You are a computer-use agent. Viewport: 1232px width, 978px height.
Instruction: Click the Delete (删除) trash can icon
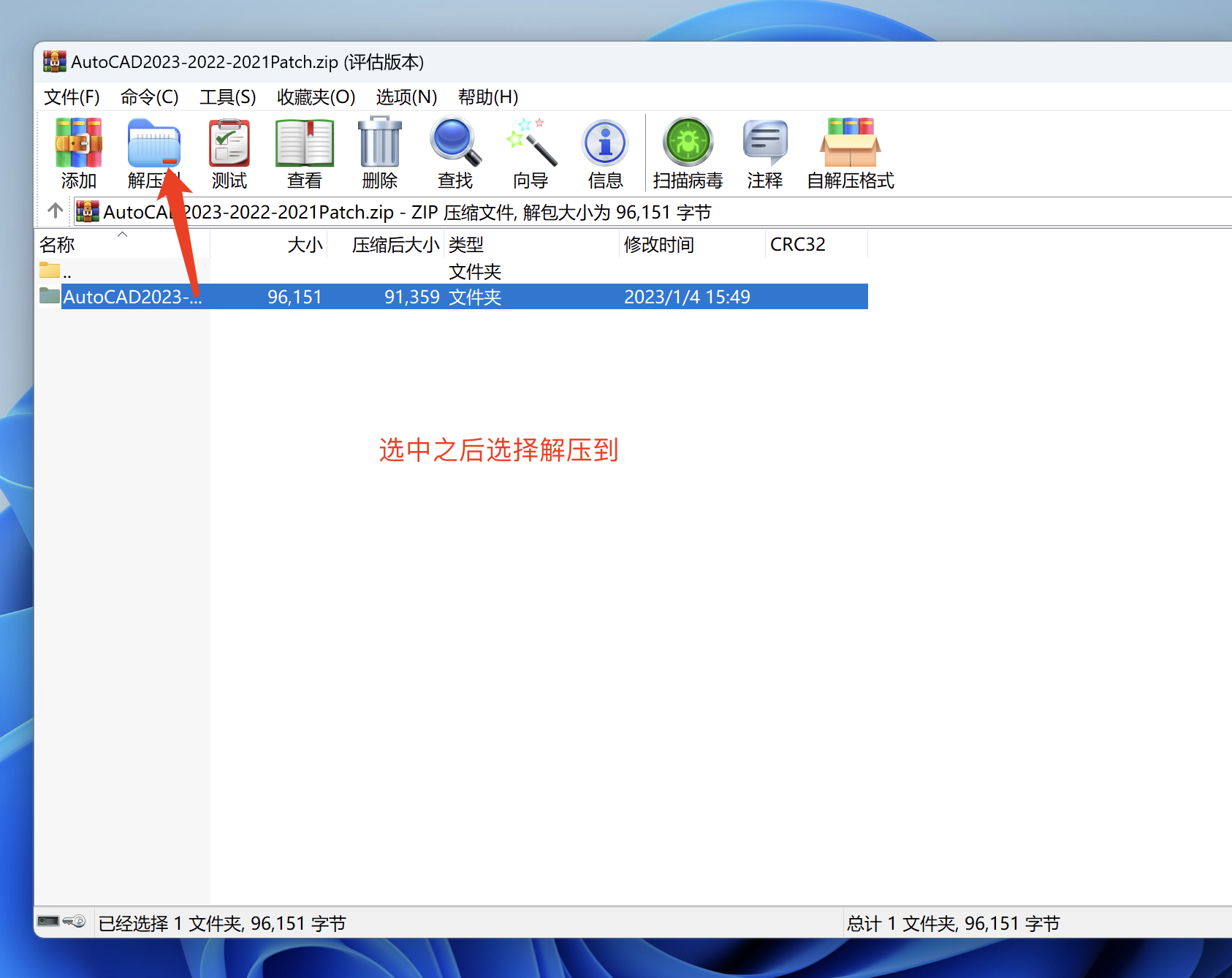pyautogui.click(x=380, y=143)
